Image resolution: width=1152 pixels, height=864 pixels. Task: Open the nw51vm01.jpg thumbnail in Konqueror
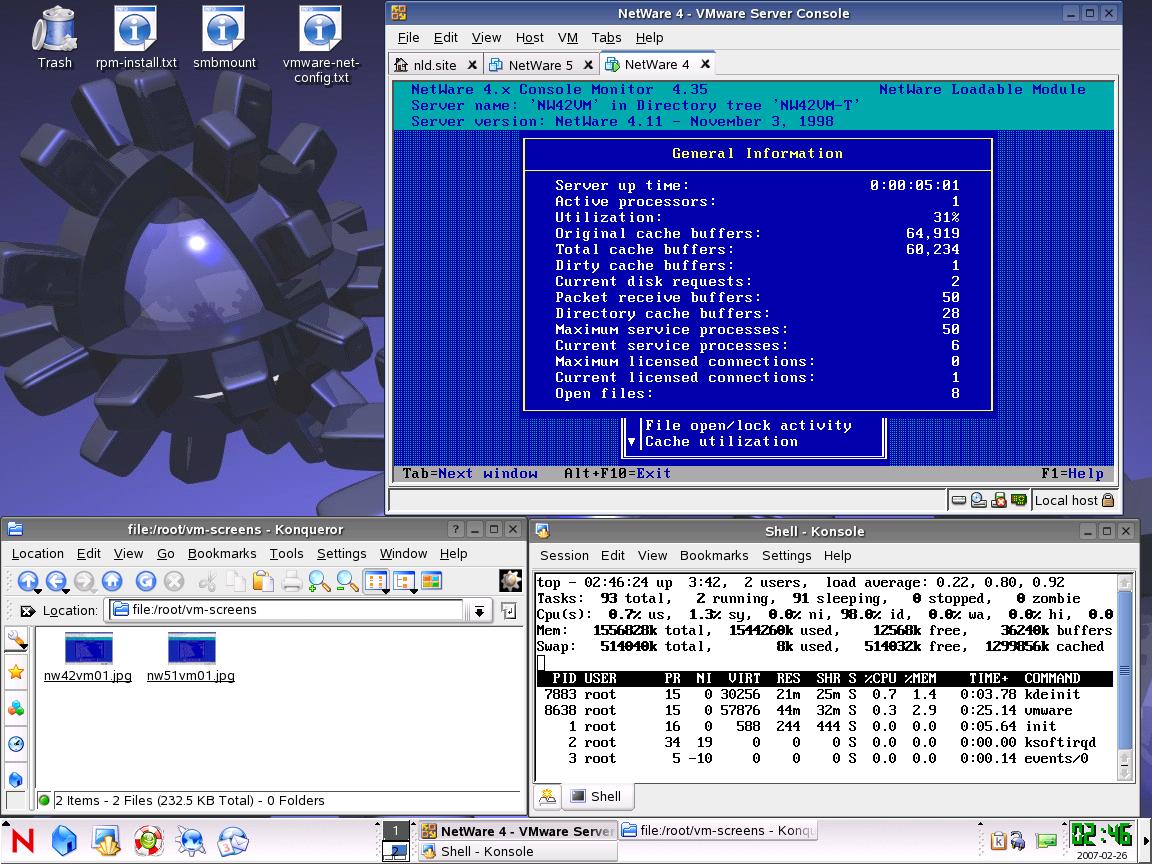coord(190,646)
